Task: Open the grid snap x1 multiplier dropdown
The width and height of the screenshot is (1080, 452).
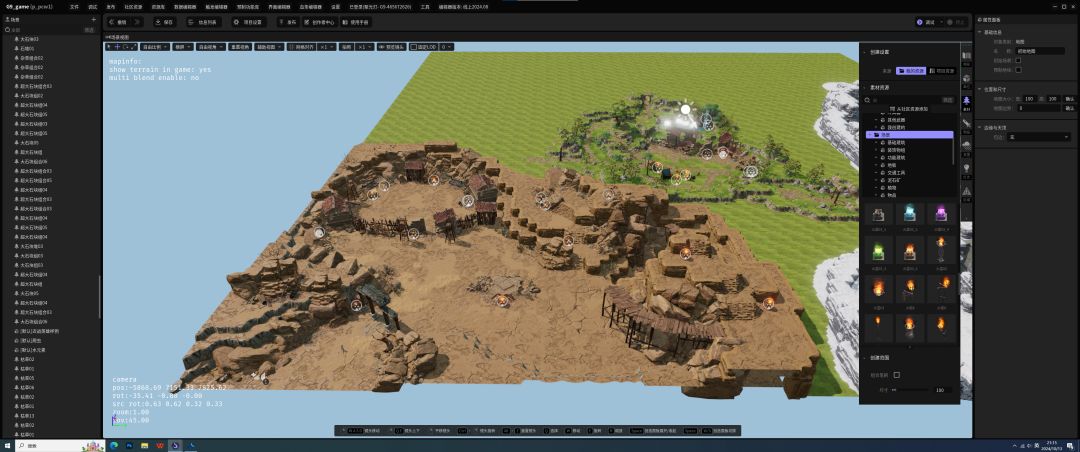Action: tap(327, 47)
